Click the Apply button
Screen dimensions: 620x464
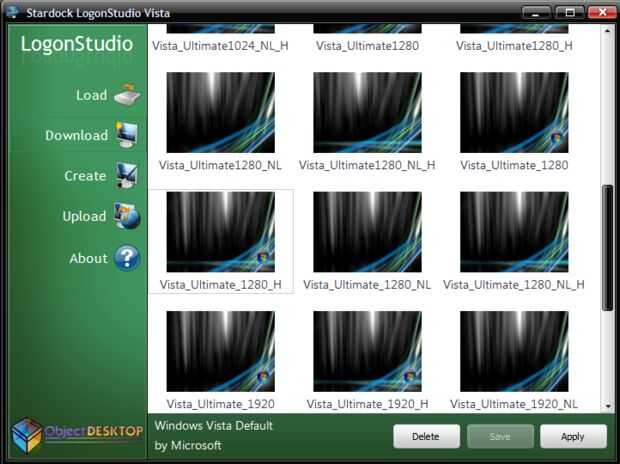pos(573,436)
